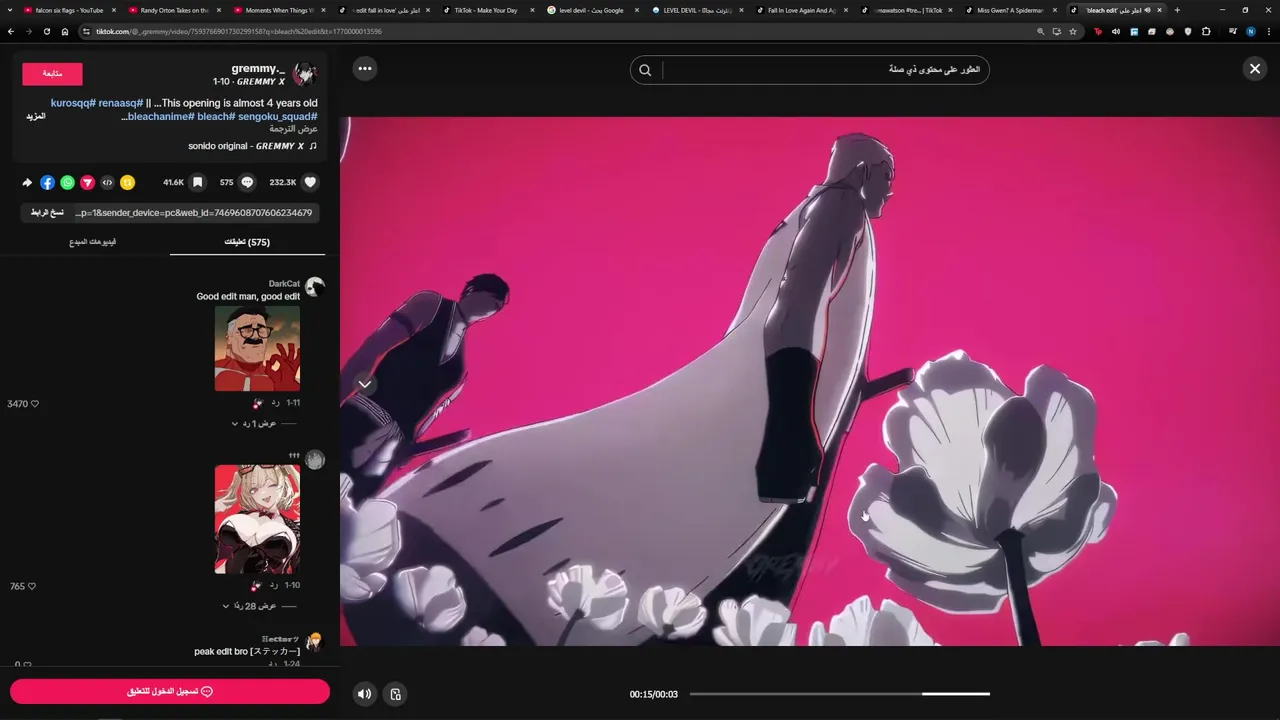Bookmark page with star icon

point(1073,31)
